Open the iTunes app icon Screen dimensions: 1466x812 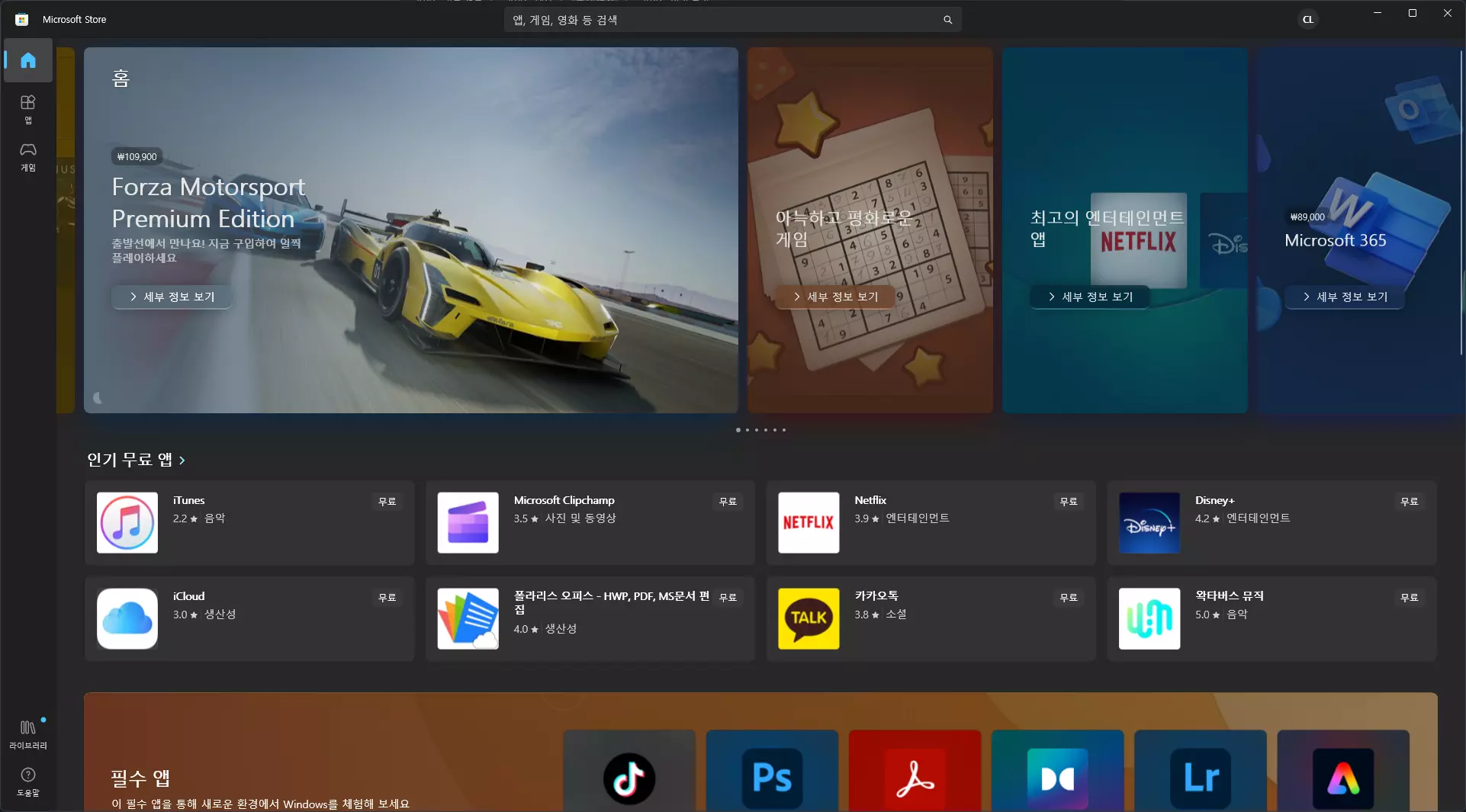127,522
